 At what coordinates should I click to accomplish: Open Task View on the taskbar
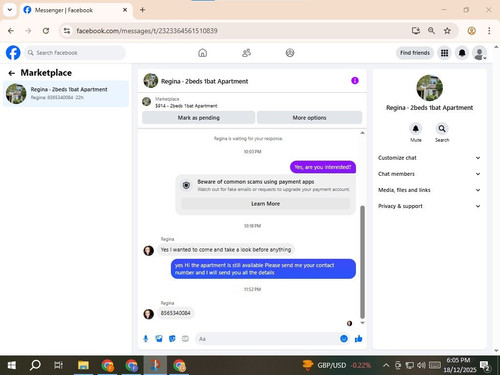[x=59, y=366]
